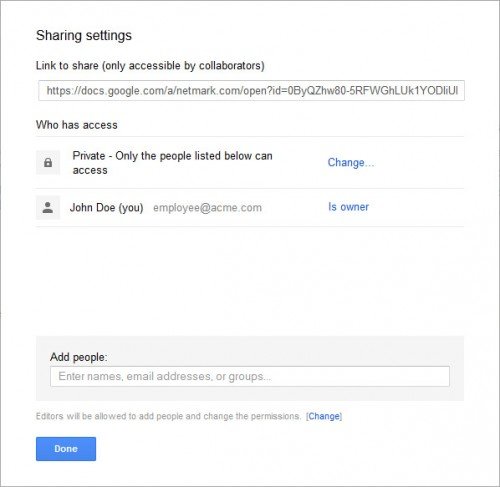Click the person avatar icon beside John Doe
Screen dimensions: 500x487
[x=48, y=208]
